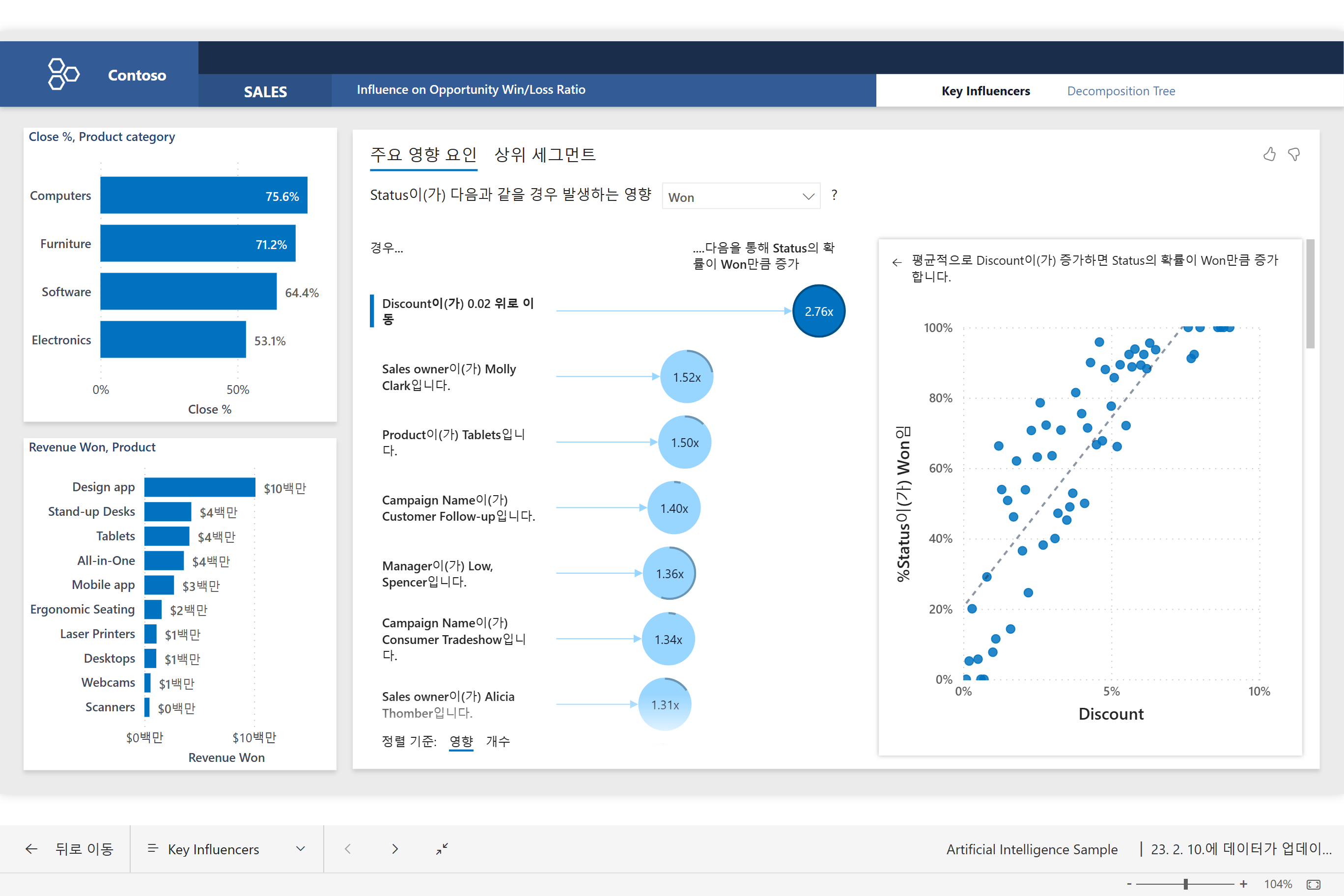Sort influencers by 영향 (impact)
This screenshot has height=896, width=1344.
coord(461,741)
